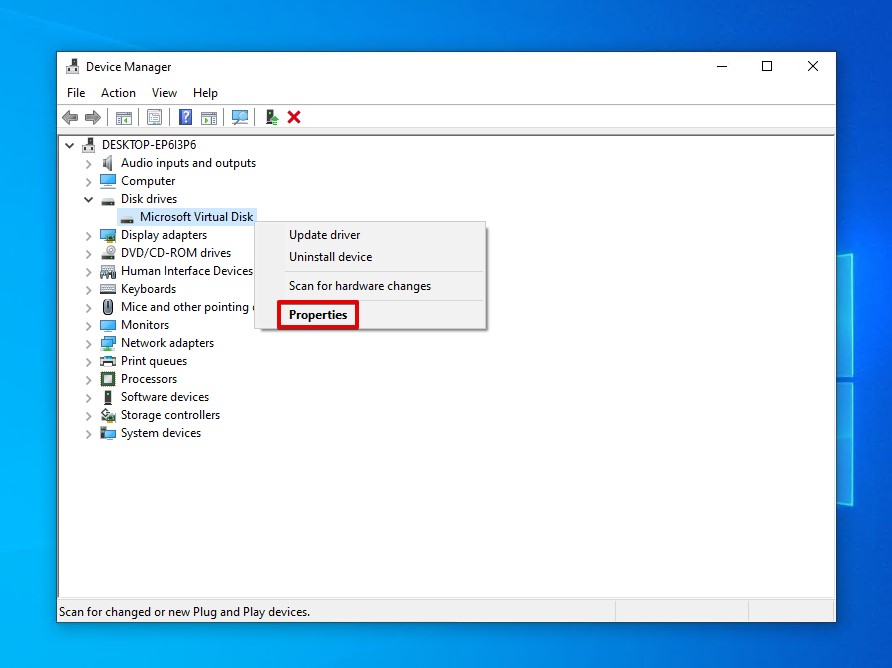Click the red X uninstall device icon
Viewport: 892px width, 668px height.
294,117
